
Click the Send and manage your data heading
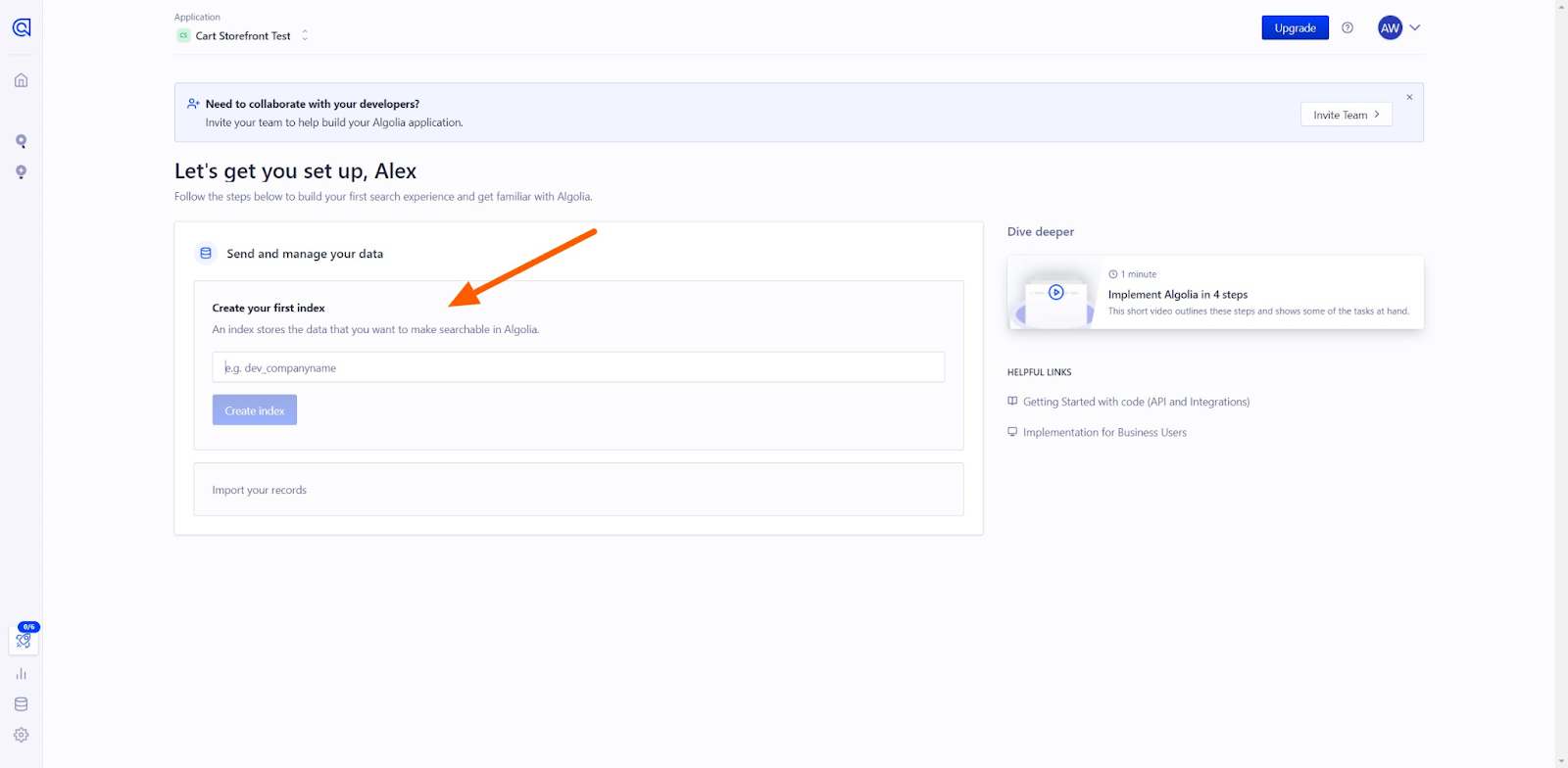(305, 254)
